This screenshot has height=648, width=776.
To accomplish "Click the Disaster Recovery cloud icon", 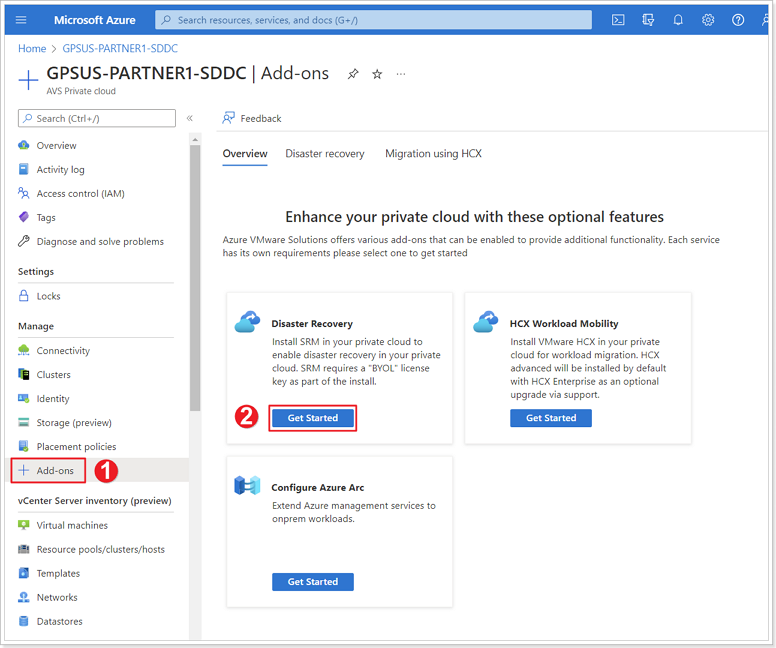I will [x=247, y=322].
